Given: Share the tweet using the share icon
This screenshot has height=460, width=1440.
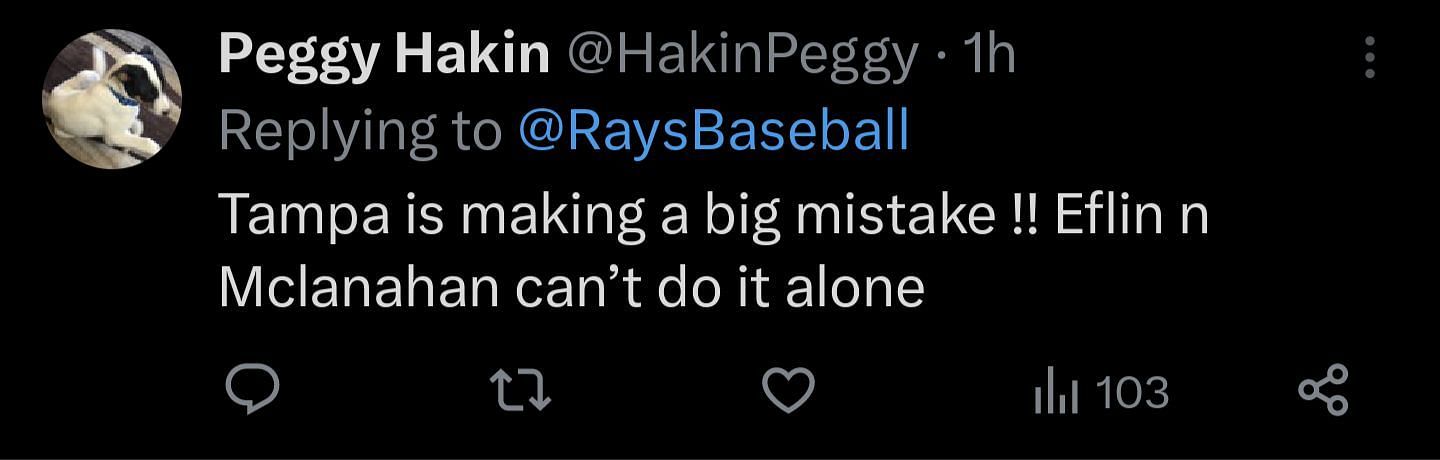Looking at the screenshot, I should (x=1322, y=391).
